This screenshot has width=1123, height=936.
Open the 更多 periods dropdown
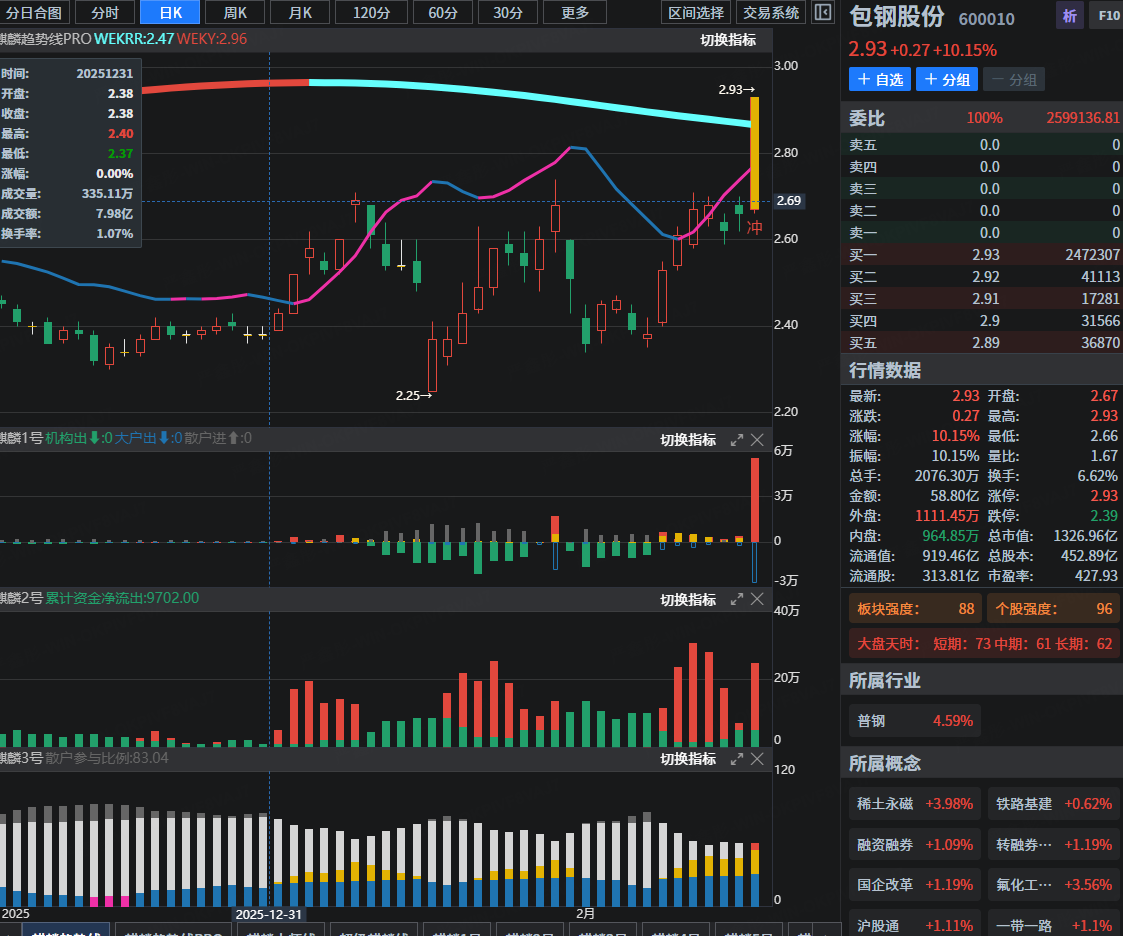pos(575,13)
